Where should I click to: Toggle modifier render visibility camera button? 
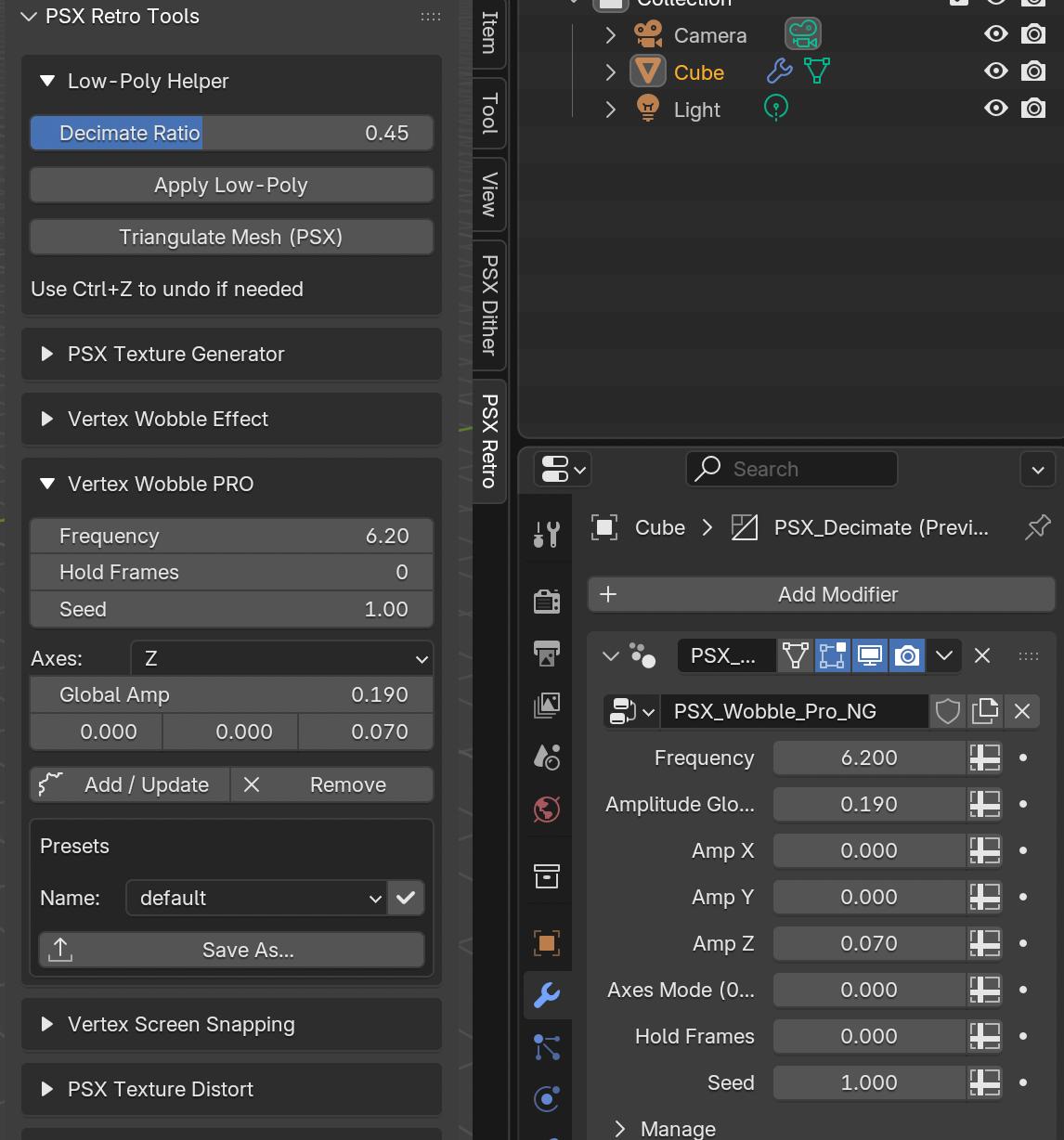pos(907,655)
